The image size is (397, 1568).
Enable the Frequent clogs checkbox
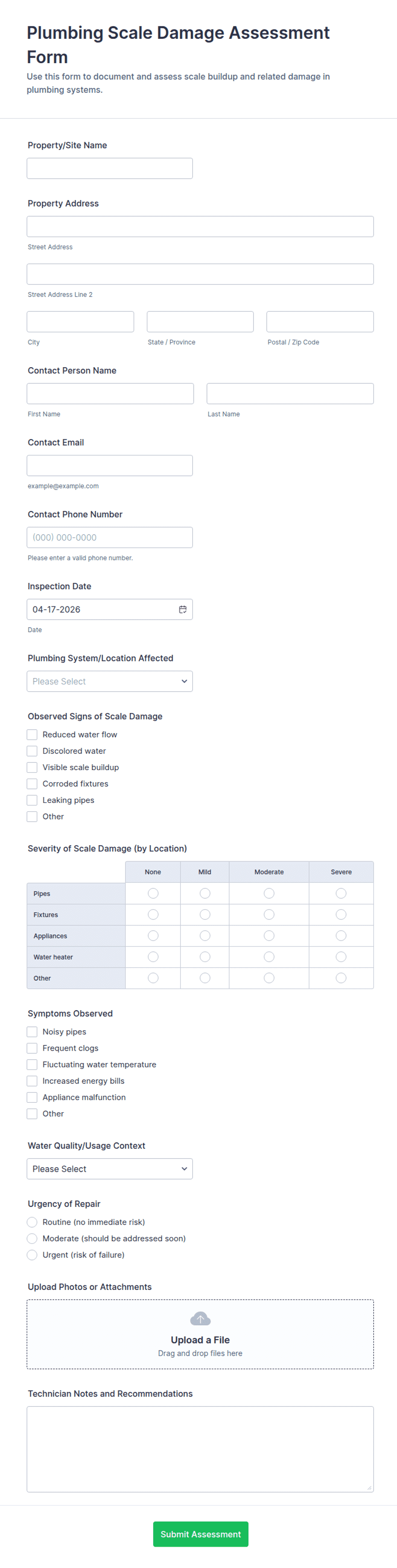(x=32, y=1048)
